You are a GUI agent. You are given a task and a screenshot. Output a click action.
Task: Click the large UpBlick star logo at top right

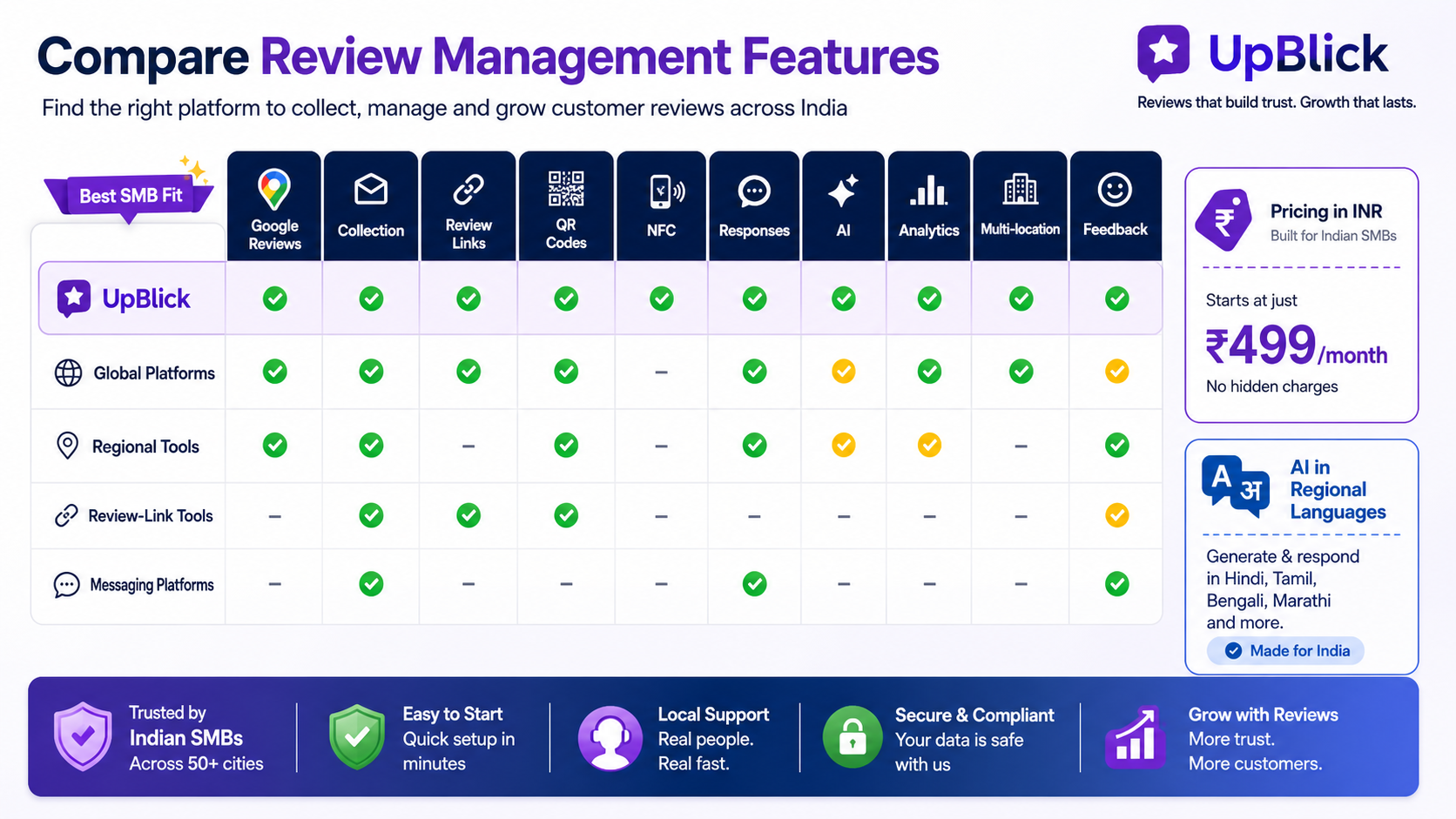click(1163, 53)
